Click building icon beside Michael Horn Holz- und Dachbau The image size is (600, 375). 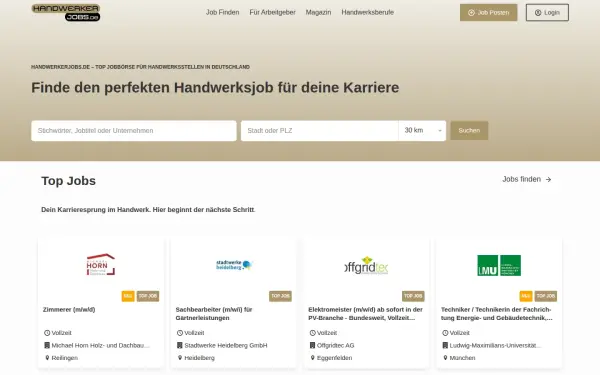[47, 346]
